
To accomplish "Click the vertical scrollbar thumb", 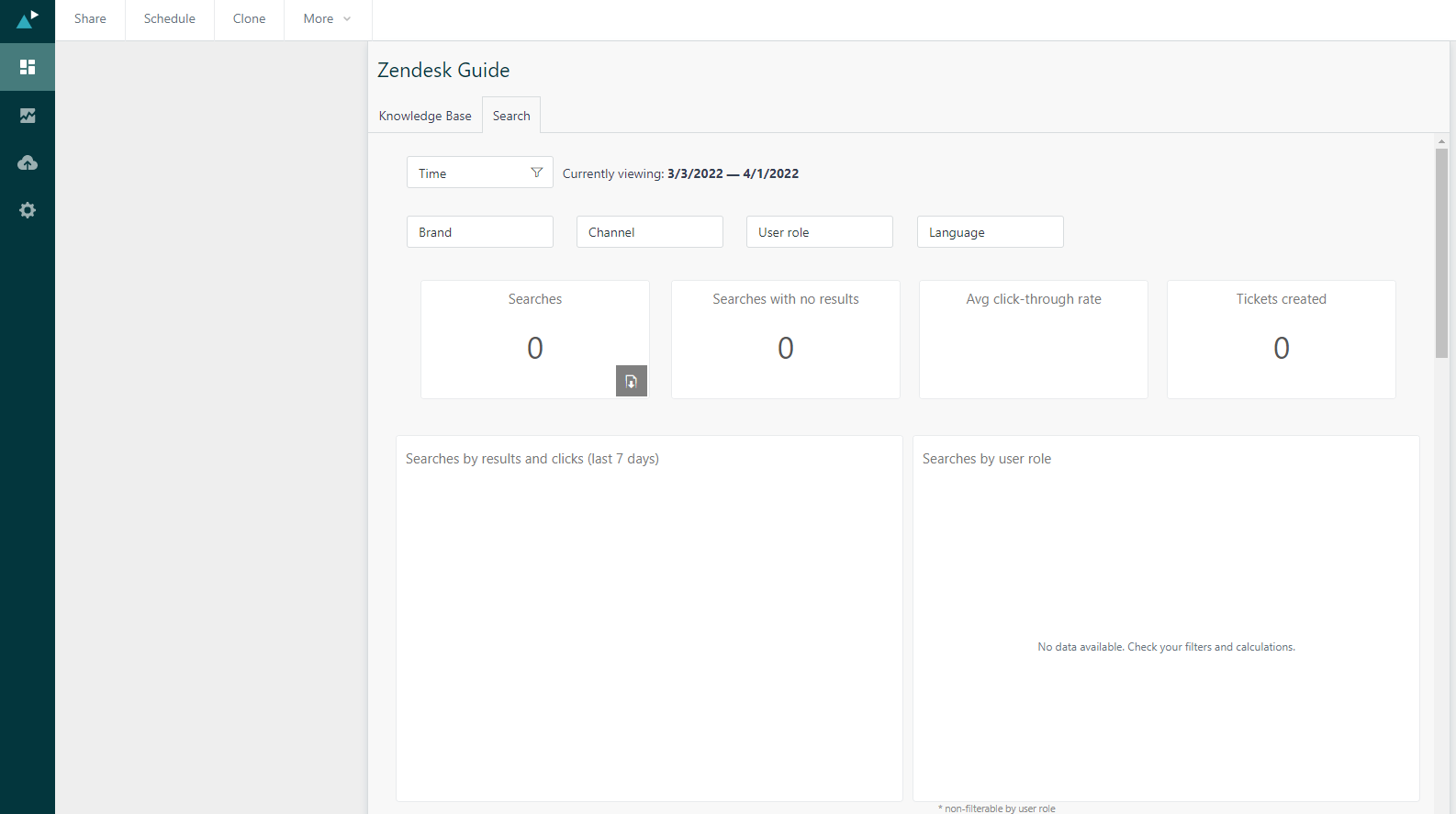I will click(x=1441, y=253).
